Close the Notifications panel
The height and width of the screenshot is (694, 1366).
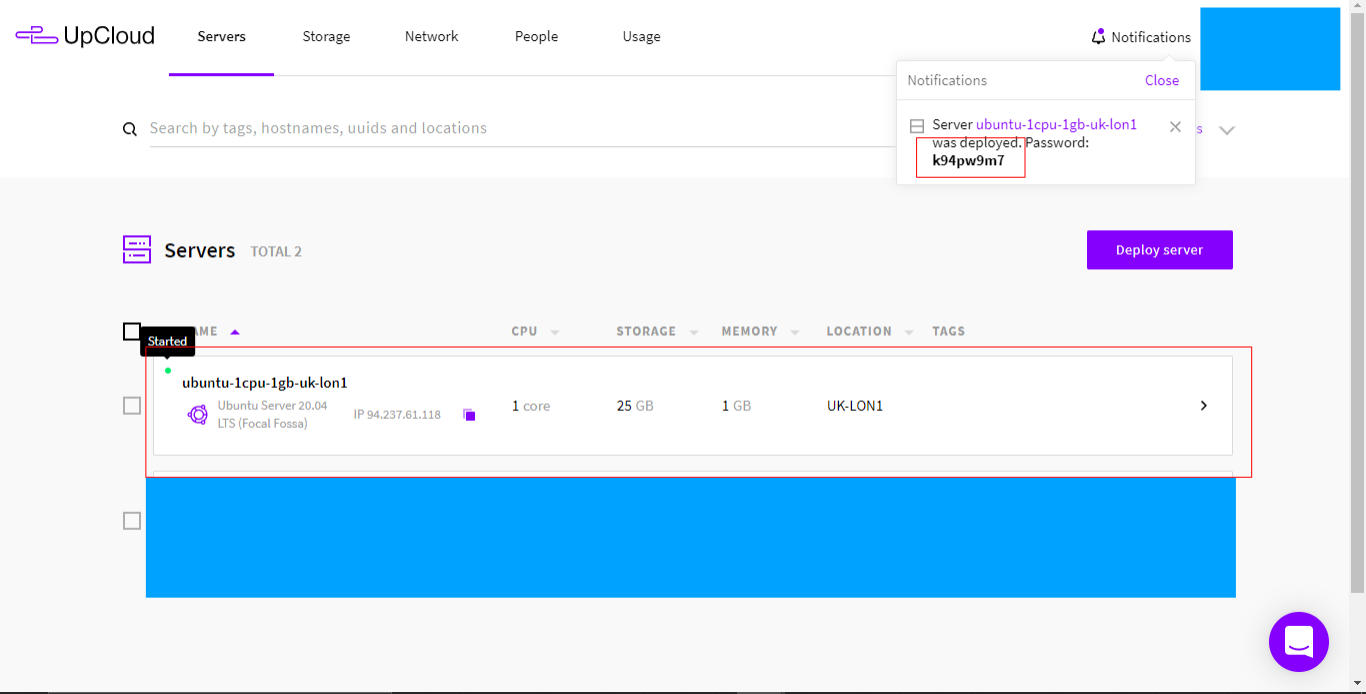tap(1161, 80)
